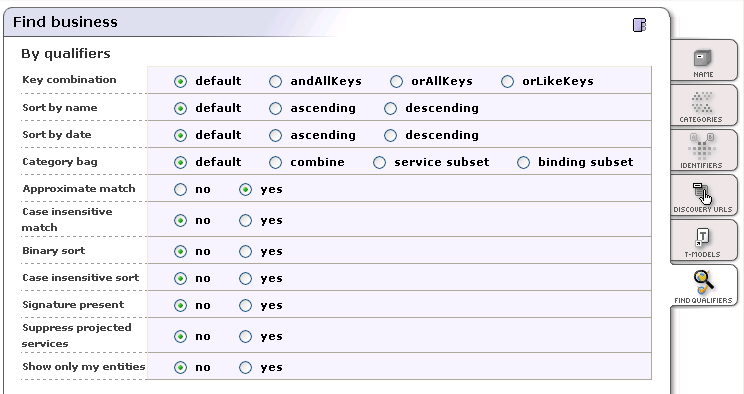Click the NAME tab label

[703, 75]
